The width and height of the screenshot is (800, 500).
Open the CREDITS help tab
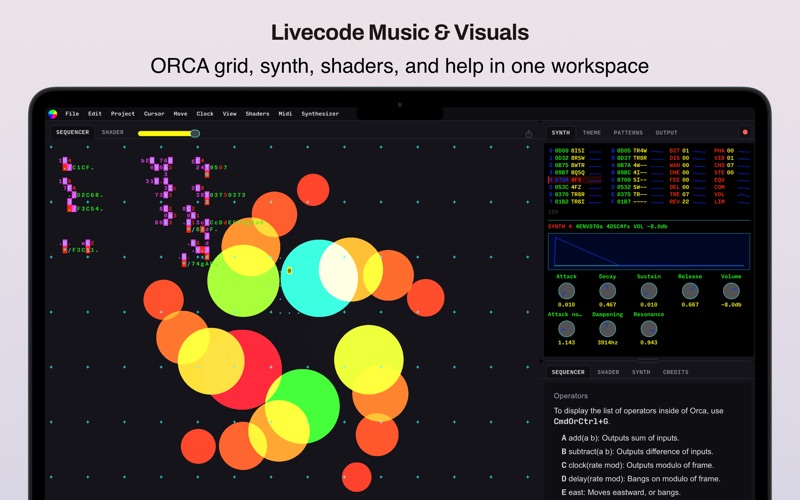[x=676, y=372]
